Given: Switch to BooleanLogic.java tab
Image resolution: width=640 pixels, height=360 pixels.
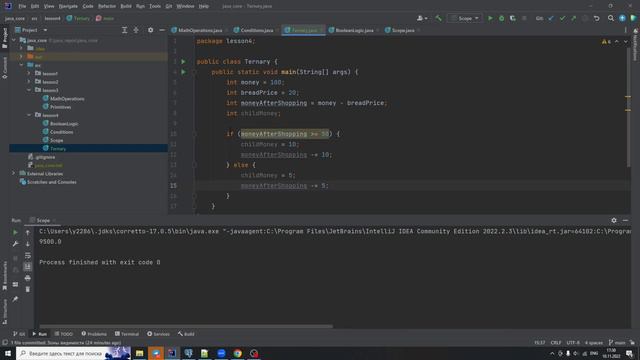Looking at the screenshot, I should (354, 30).
